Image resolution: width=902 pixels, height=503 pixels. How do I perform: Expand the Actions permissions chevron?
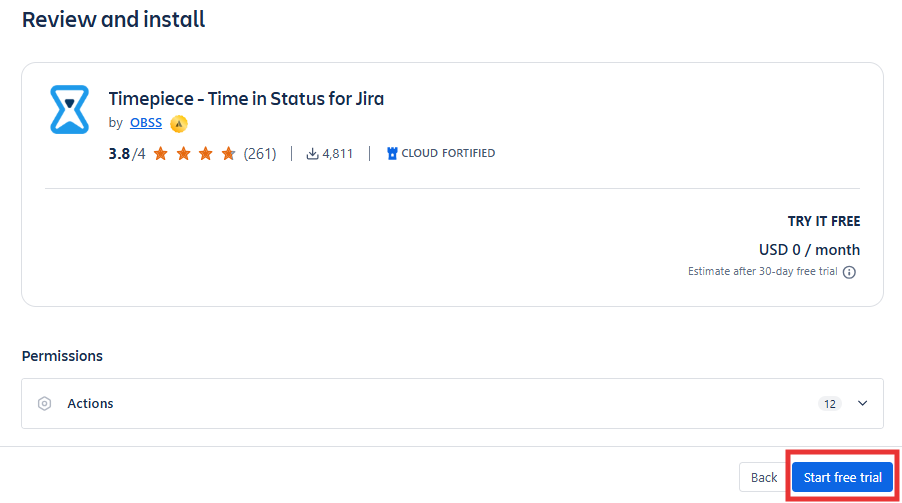click(x=863, y=404)
